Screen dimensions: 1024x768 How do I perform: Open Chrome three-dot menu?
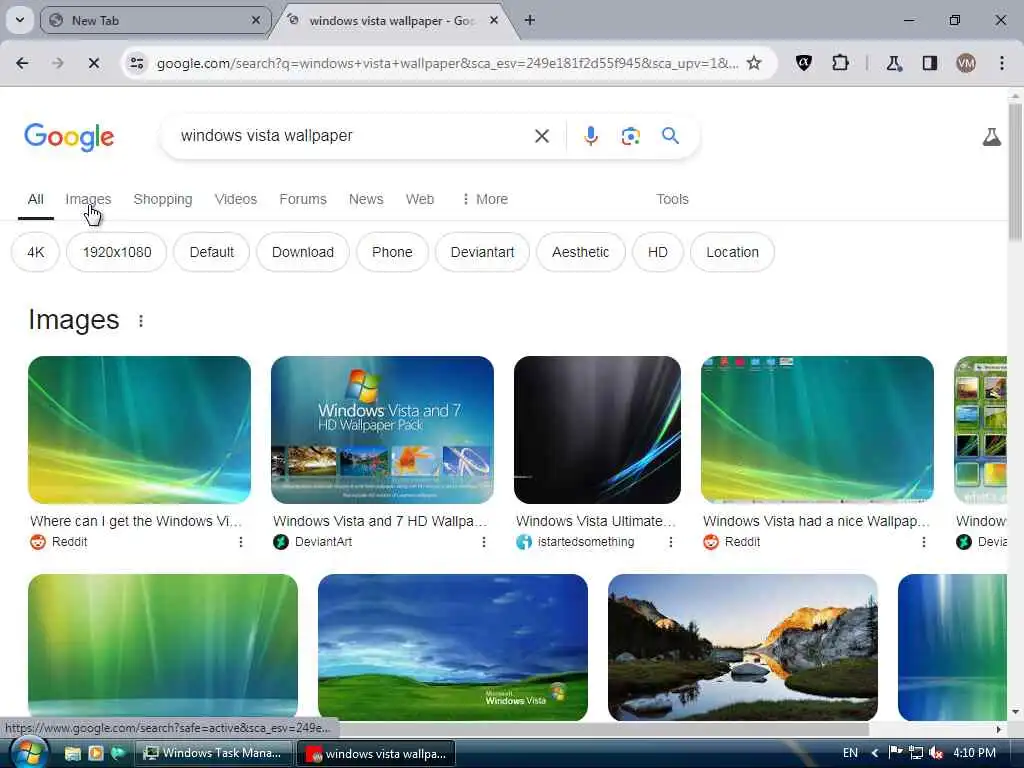point(1002,63)
